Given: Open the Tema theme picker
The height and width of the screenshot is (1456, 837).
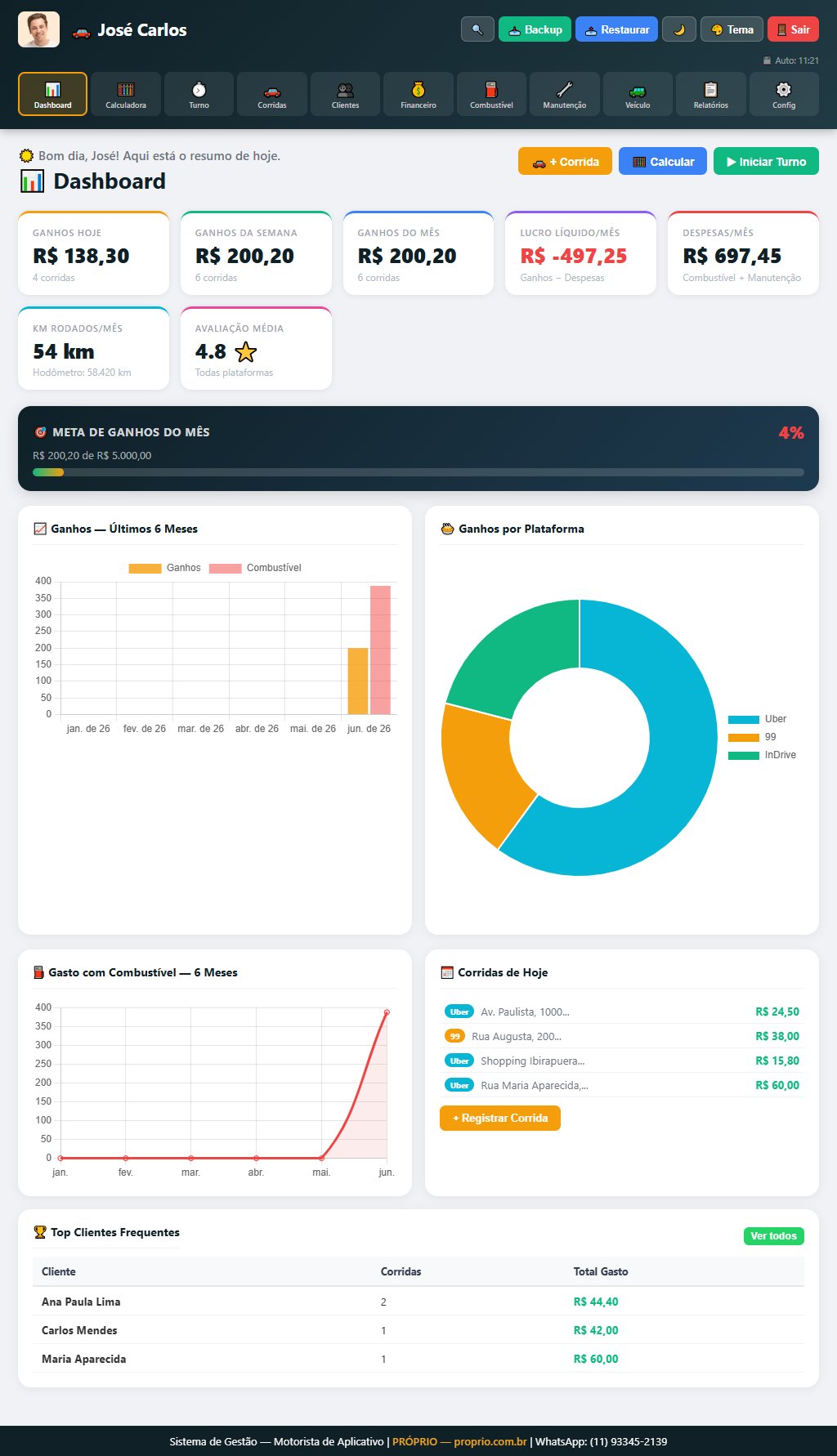Looking at the screenshot, I should pos(732,29).
